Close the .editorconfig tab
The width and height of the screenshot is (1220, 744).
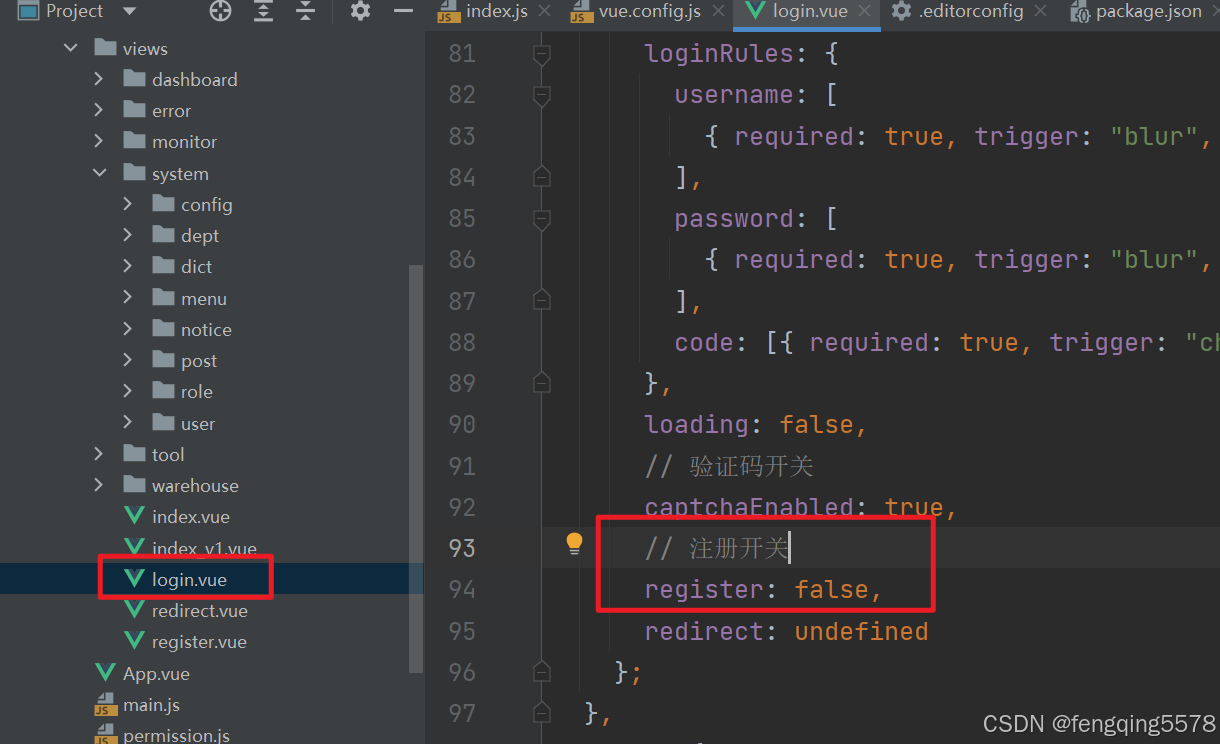click(x=1041, y=12)
